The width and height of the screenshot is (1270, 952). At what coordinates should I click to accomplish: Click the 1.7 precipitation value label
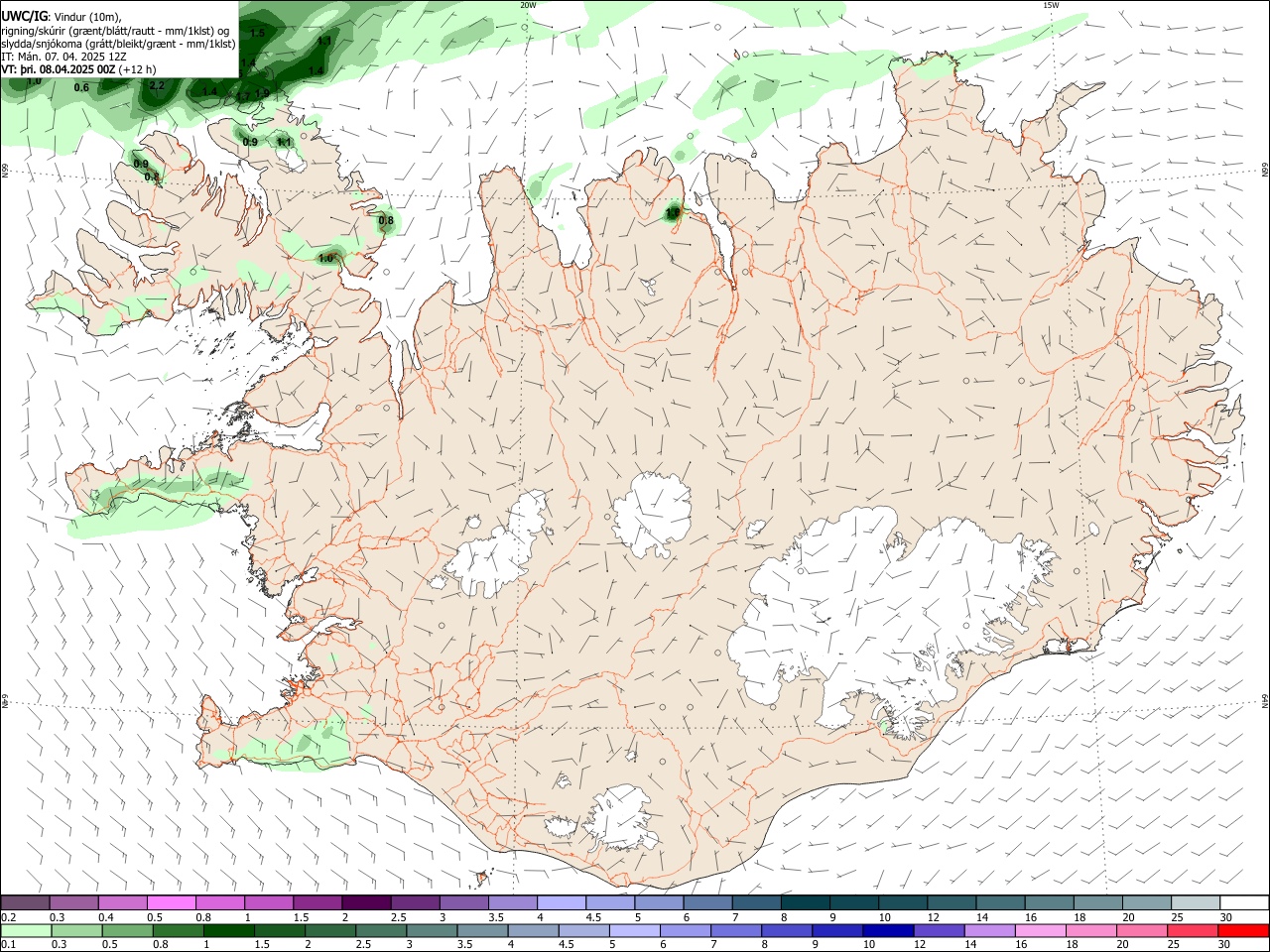click(x=243, y=96)
